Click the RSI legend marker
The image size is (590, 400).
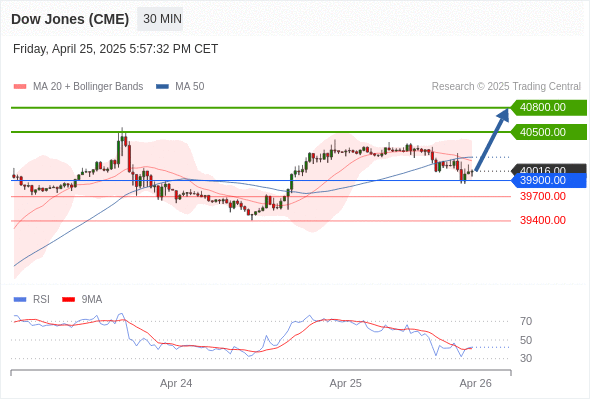tap(20, 300)
